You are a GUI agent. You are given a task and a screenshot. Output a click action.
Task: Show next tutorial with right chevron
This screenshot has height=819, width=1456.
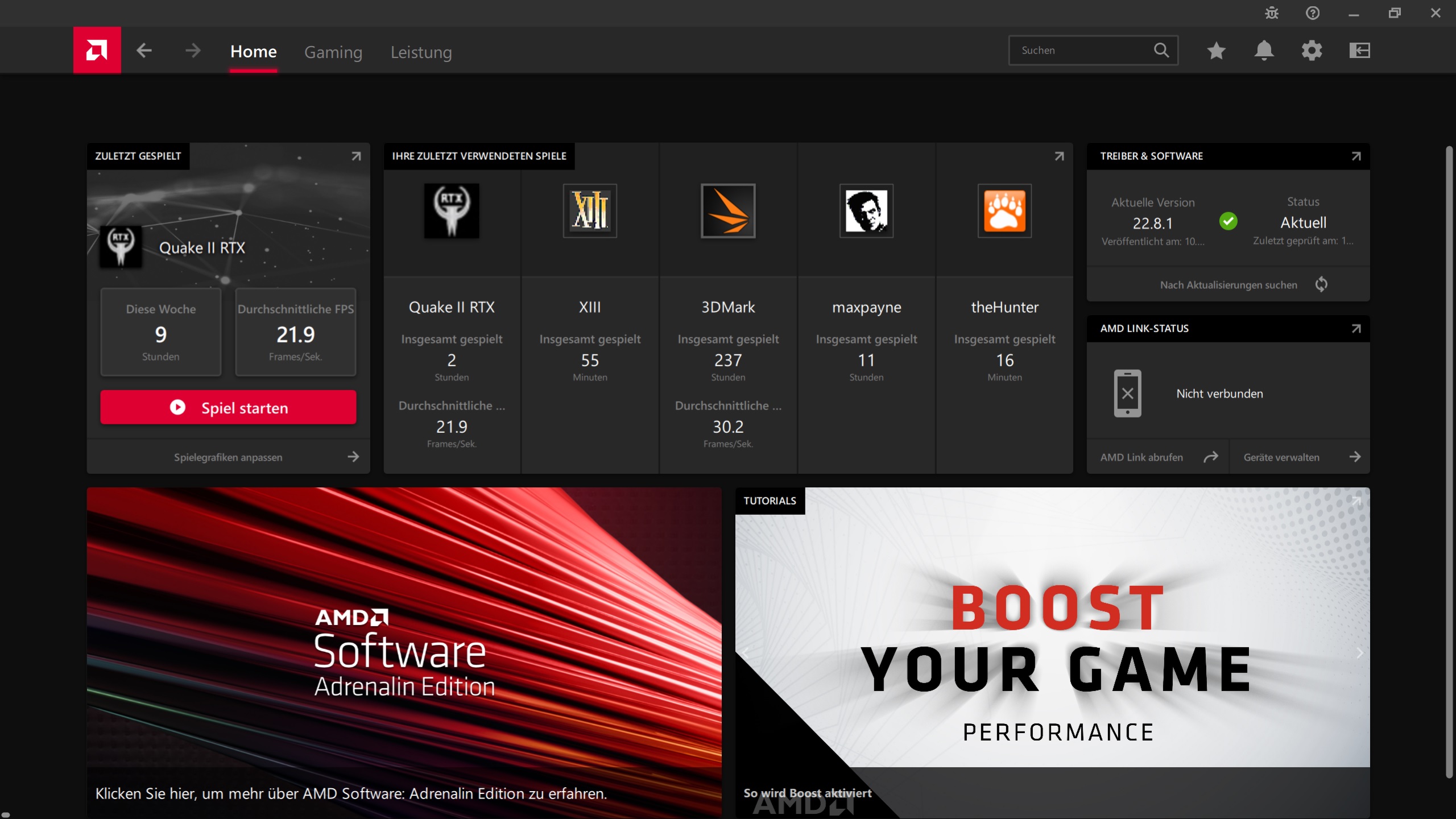[x=1359, y=653]
